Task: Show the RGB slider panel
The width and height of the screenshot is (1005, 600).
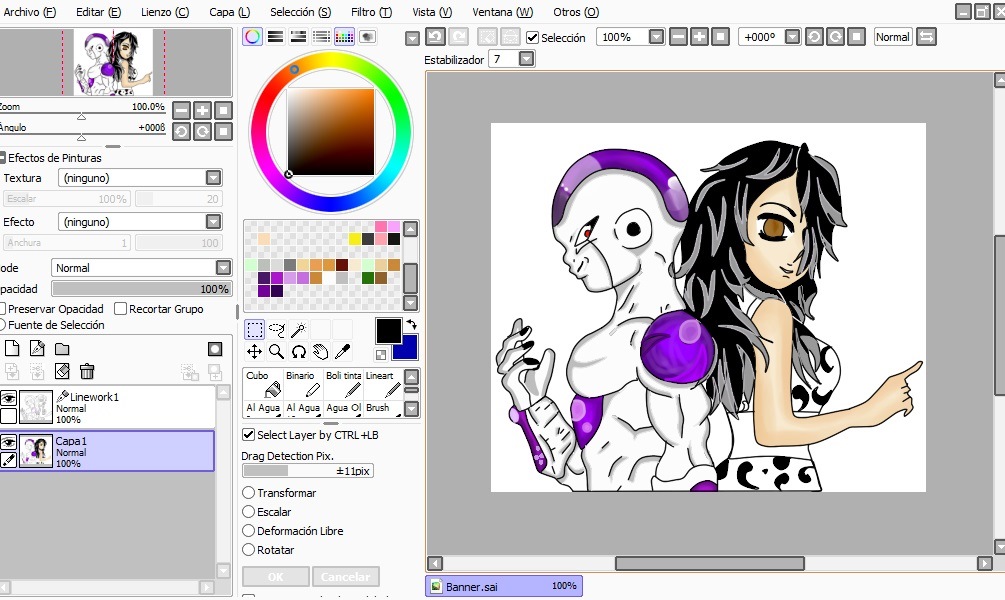Action: 276,37
